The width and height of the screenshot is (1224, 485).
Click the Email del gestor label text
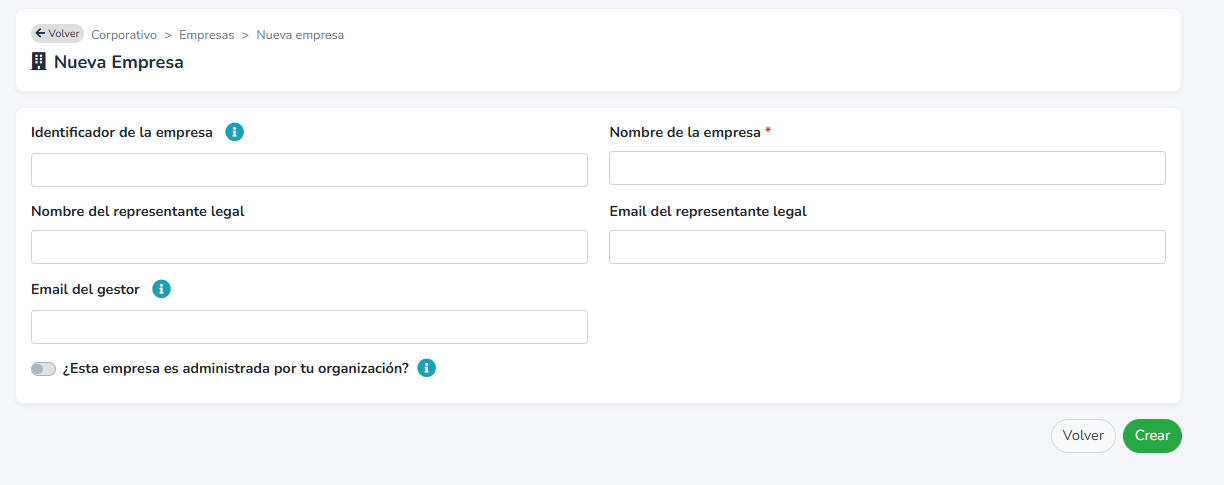click(x=85, y=289)
